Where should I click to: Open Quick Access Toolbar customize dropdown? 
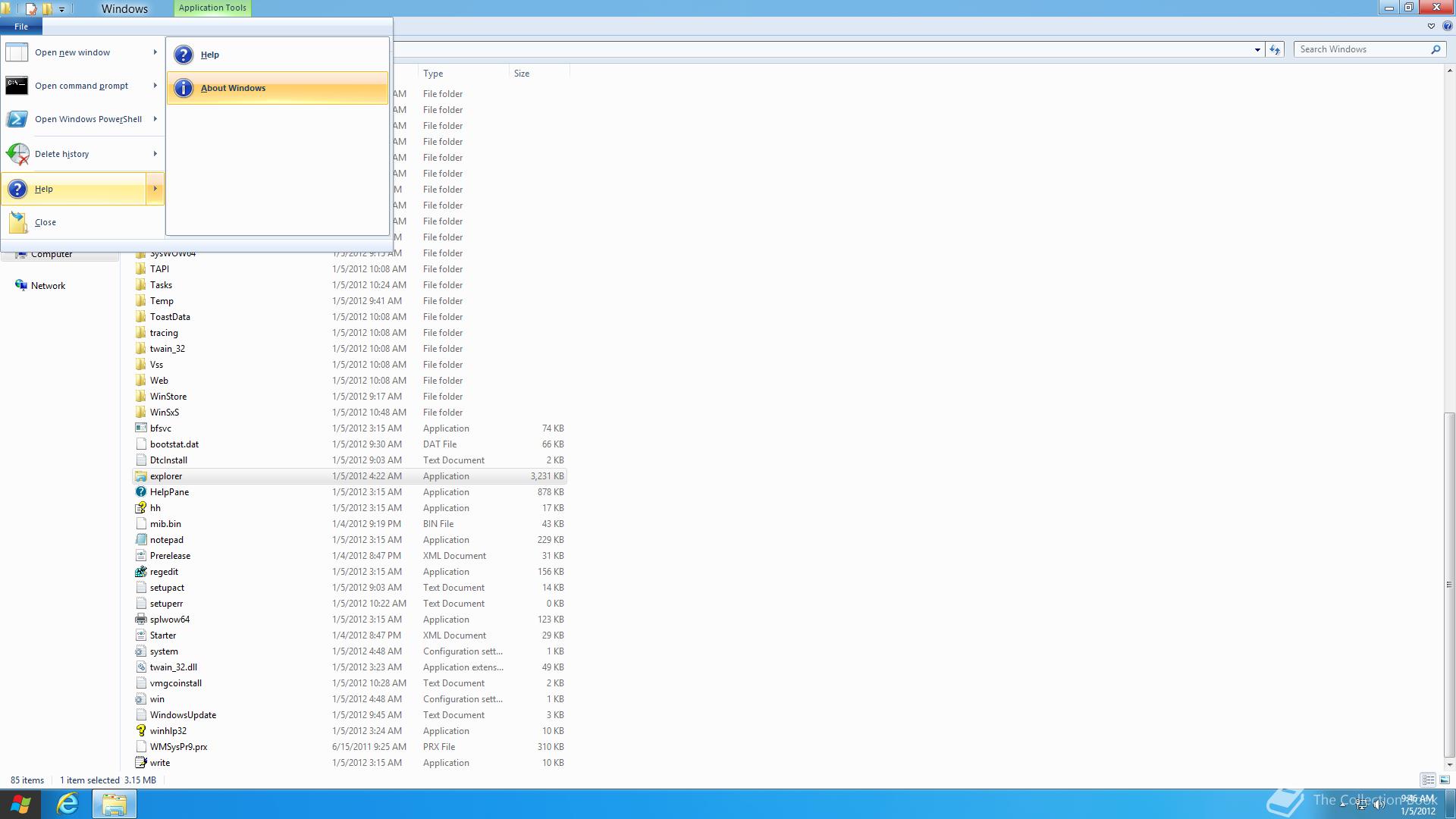[61, 9]
